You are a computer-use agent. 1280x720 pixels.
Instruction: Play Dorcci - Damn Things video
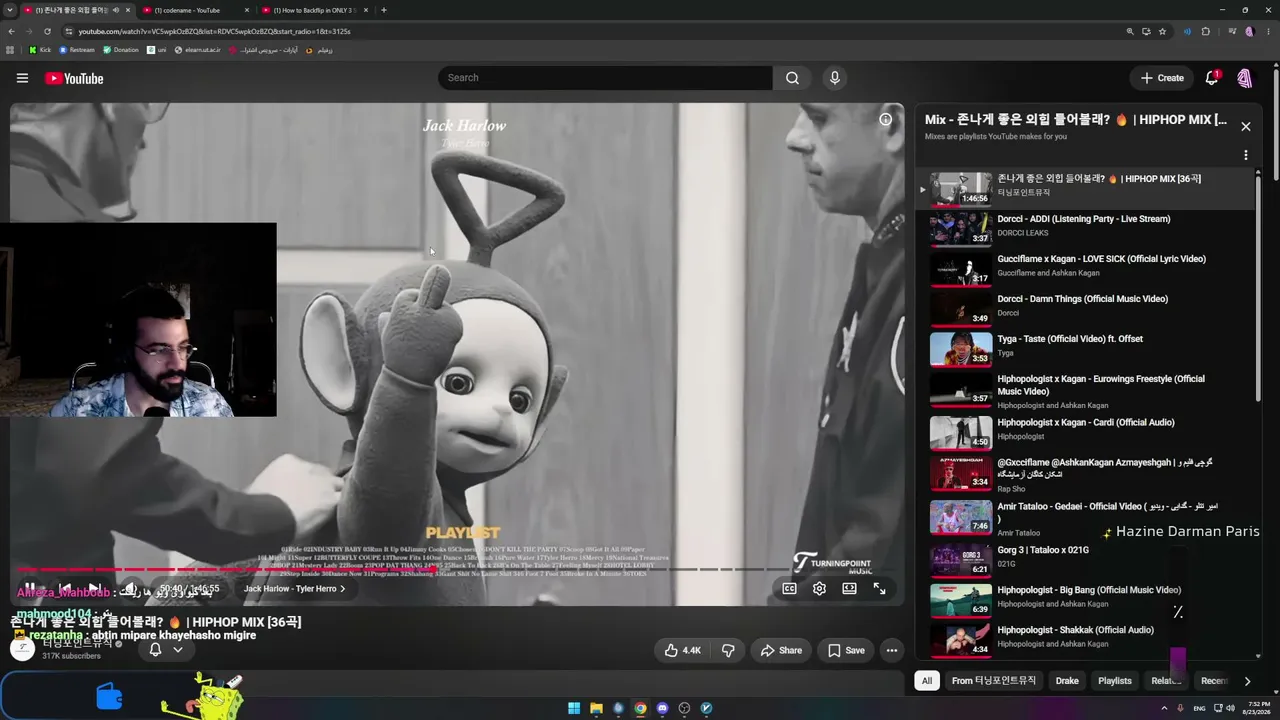click(1082, 299)
